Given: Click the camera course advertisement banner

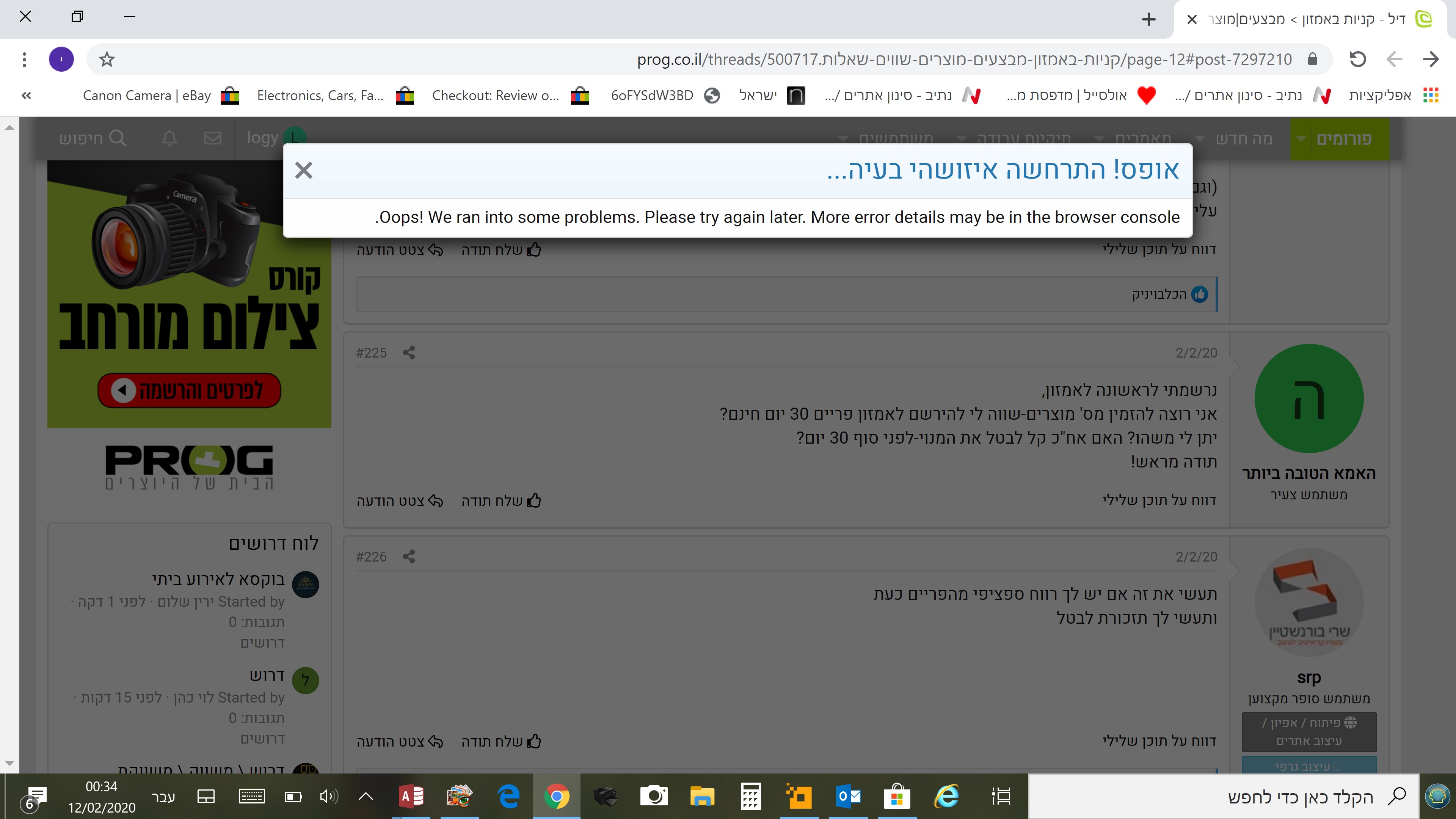Looking at the screenshot, I should click(x=189, y=294).
